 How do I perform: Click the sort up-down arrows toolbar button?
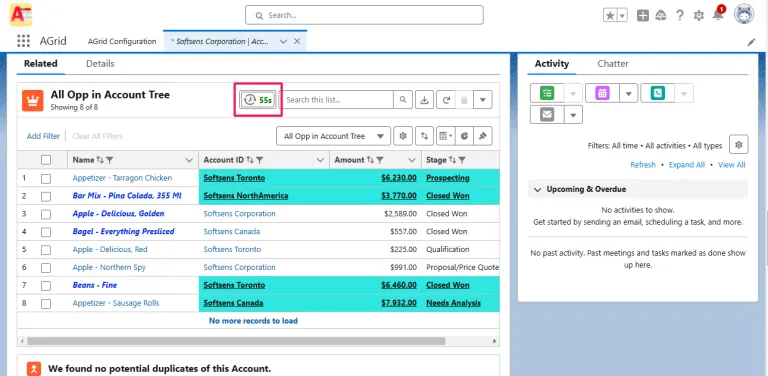(x=425, y=136)
